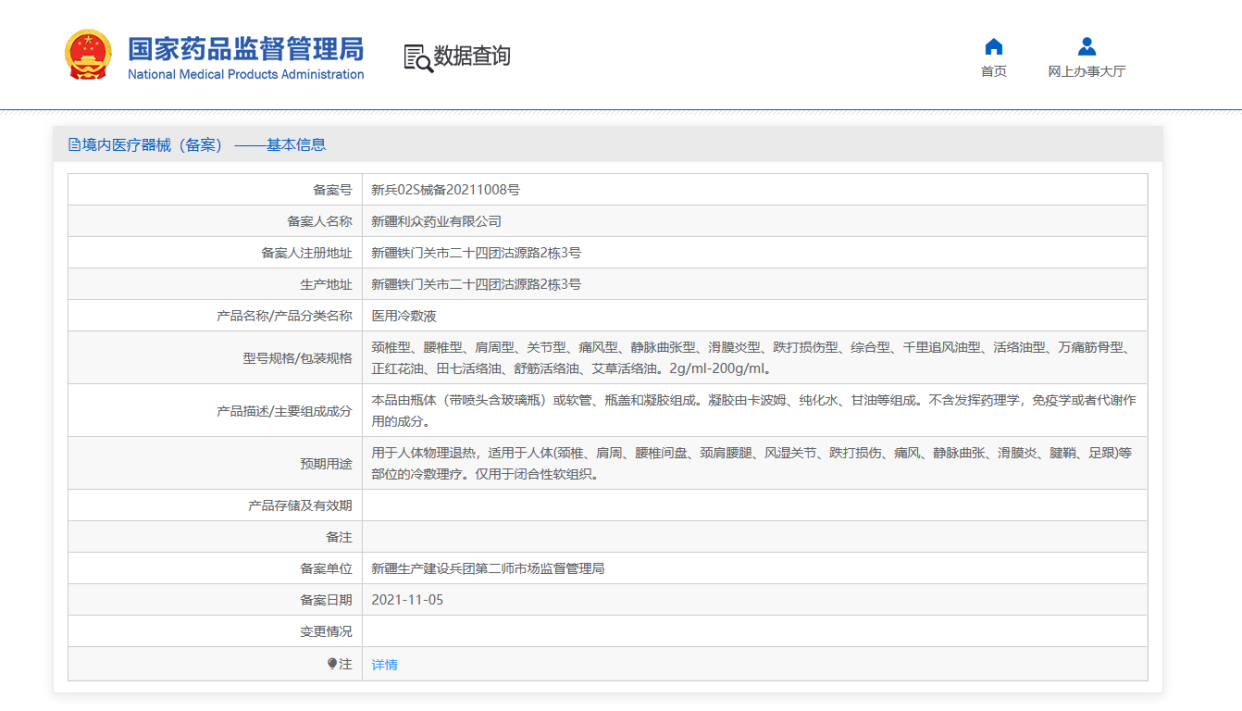Click the 备案日期 value 2021-11-05
Viewport: 1242px width, 711px height.
coord(407,600)
